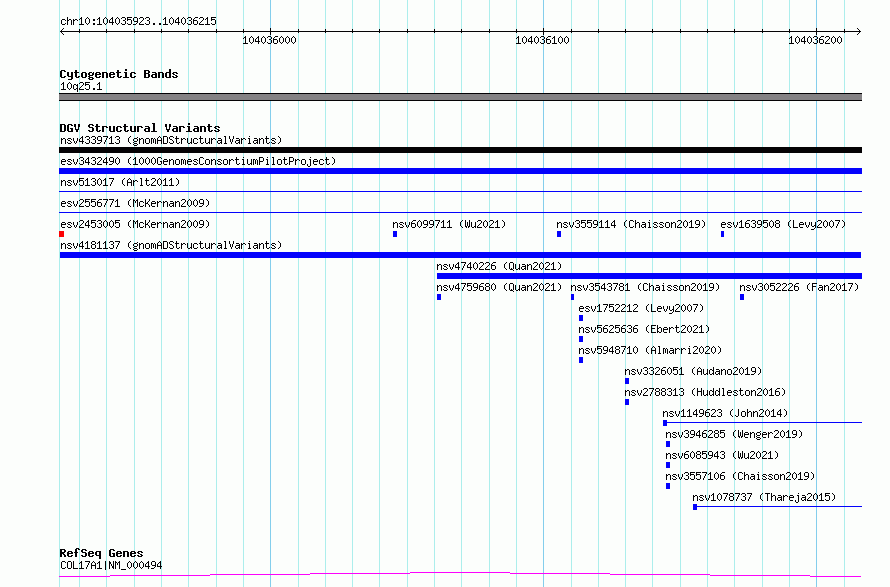The image size is (890, 587).
Task: Select the nsv1078737 start marker
Action: tap(695, 507)
